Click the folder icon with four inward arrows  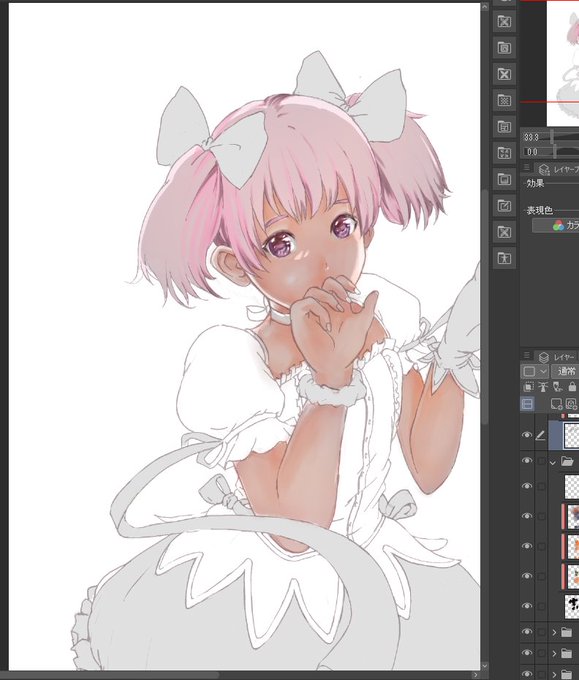(504, 153)
